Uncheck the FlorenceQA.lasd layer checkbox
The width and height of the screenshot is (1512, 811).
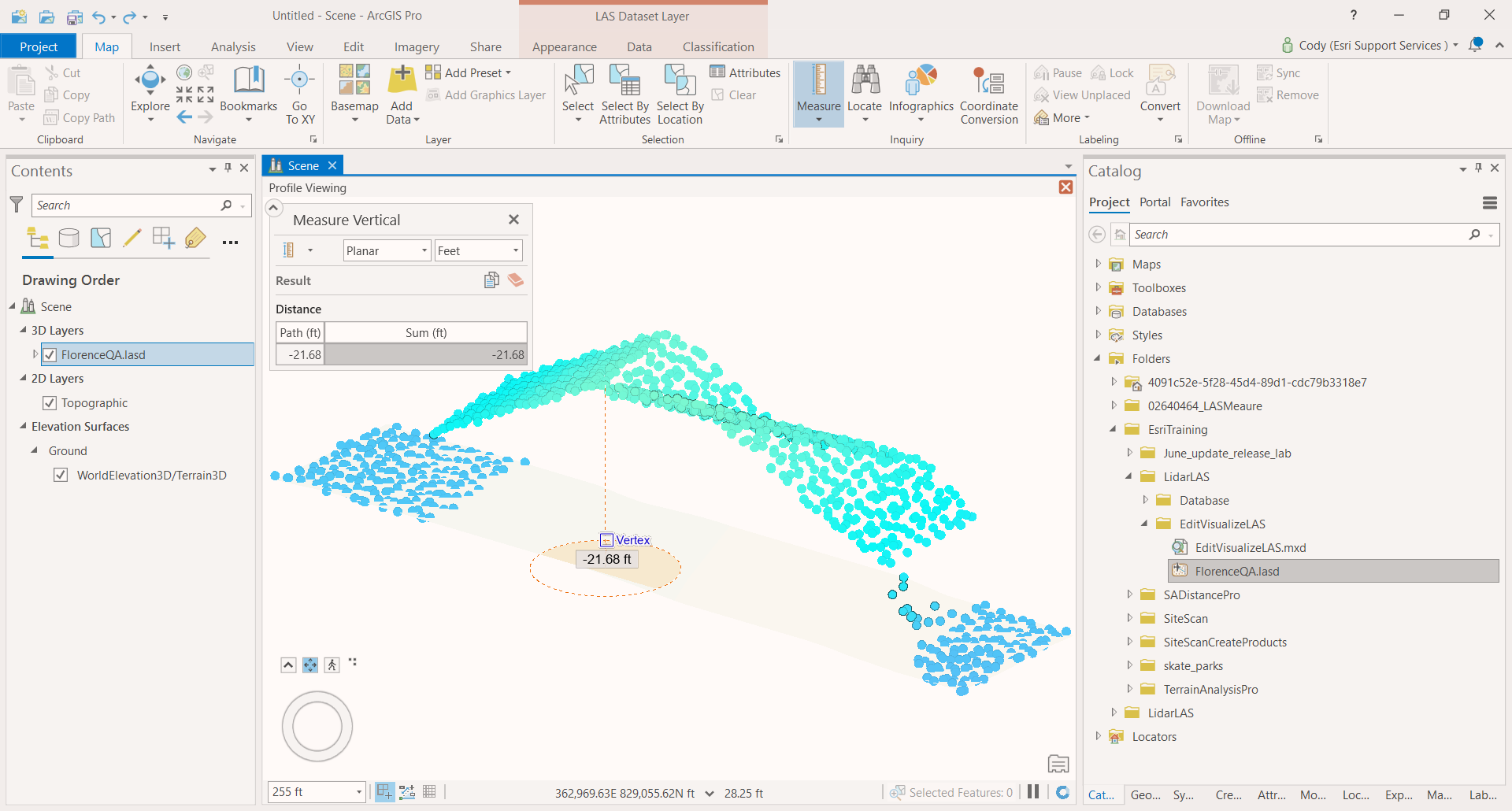pyautogui.click(x=50, y=355)
